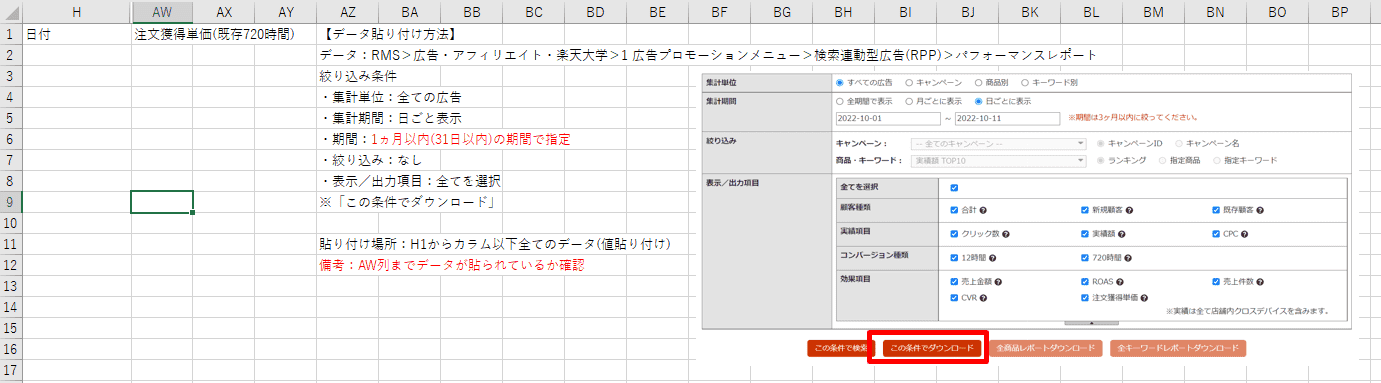The height and width of the screenshot is (383, 1381).
Task: Click cell text 貼り付け場所:H1からカラム以下全てのデータ
Action: 495,244
